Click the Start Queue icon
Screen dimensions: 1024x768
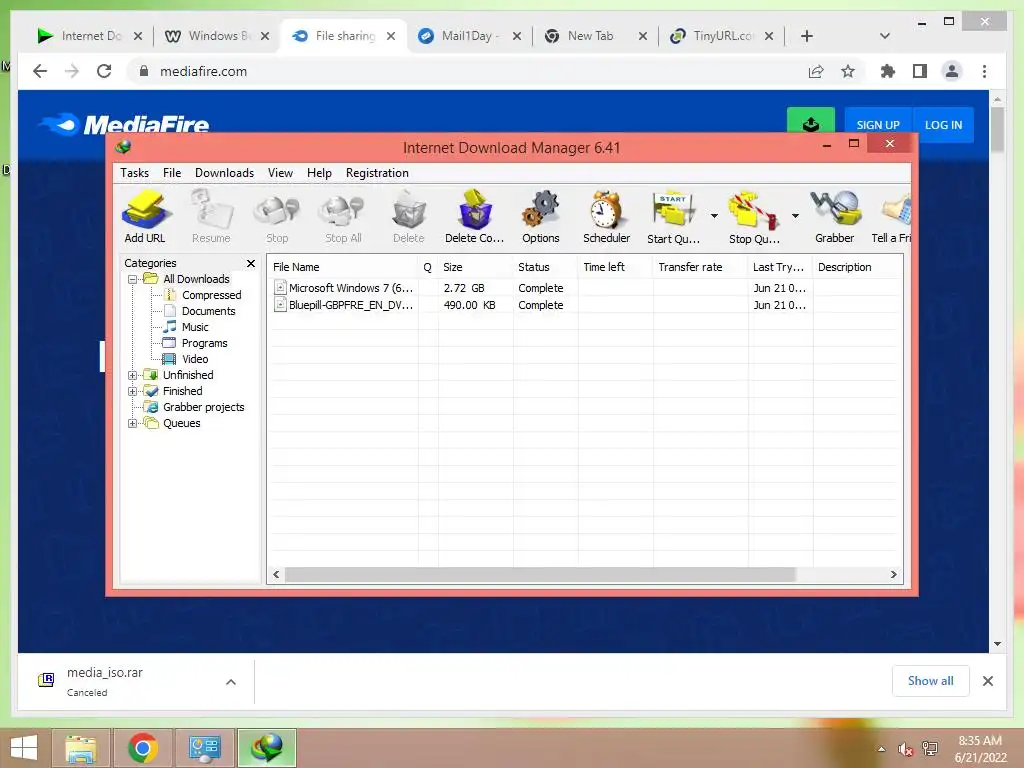[673, 217]
